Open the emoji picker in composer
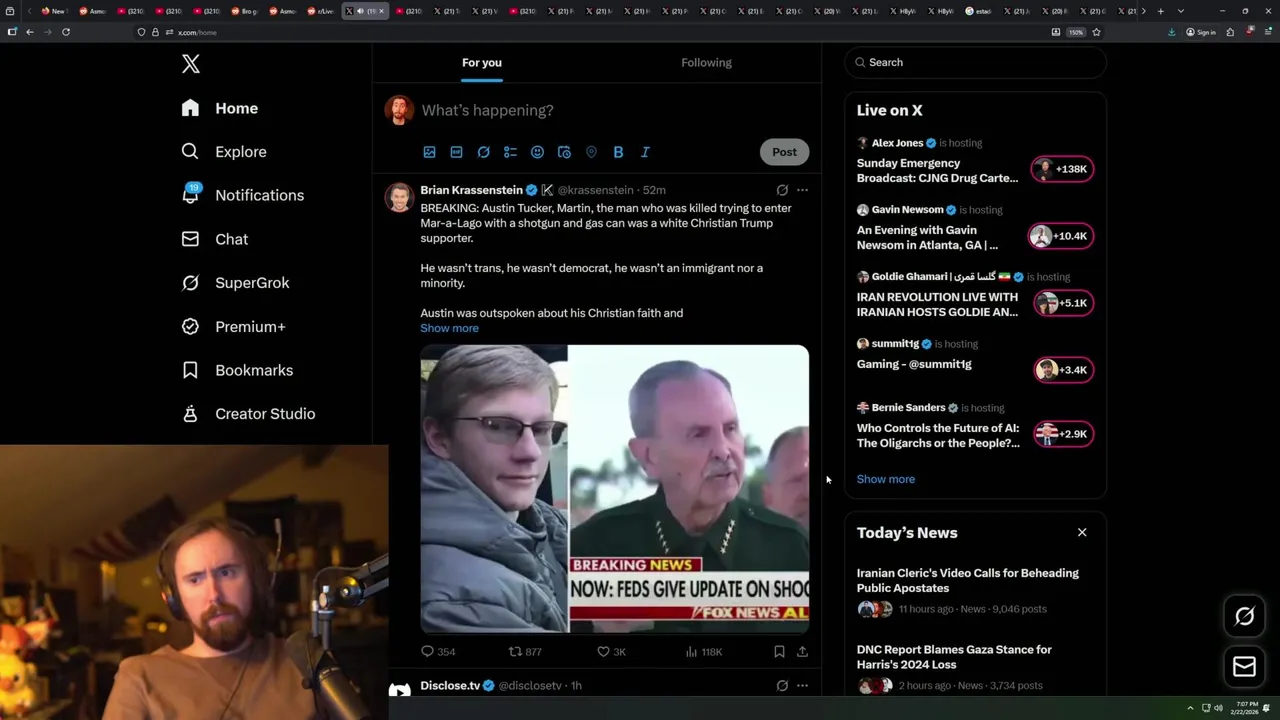The image size is (1280, 720). [x=537, y=152]
